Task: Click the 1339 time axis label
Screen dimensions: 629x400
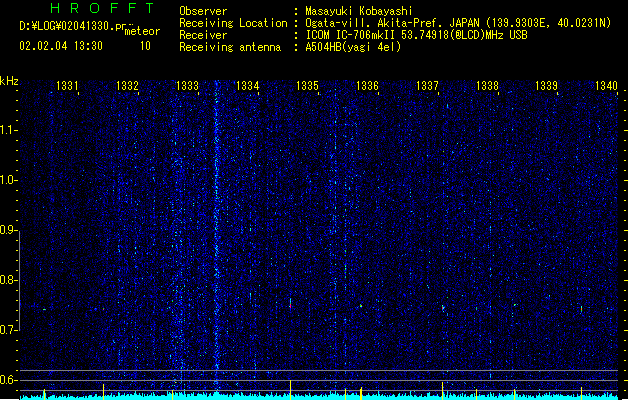Action: 546,85
